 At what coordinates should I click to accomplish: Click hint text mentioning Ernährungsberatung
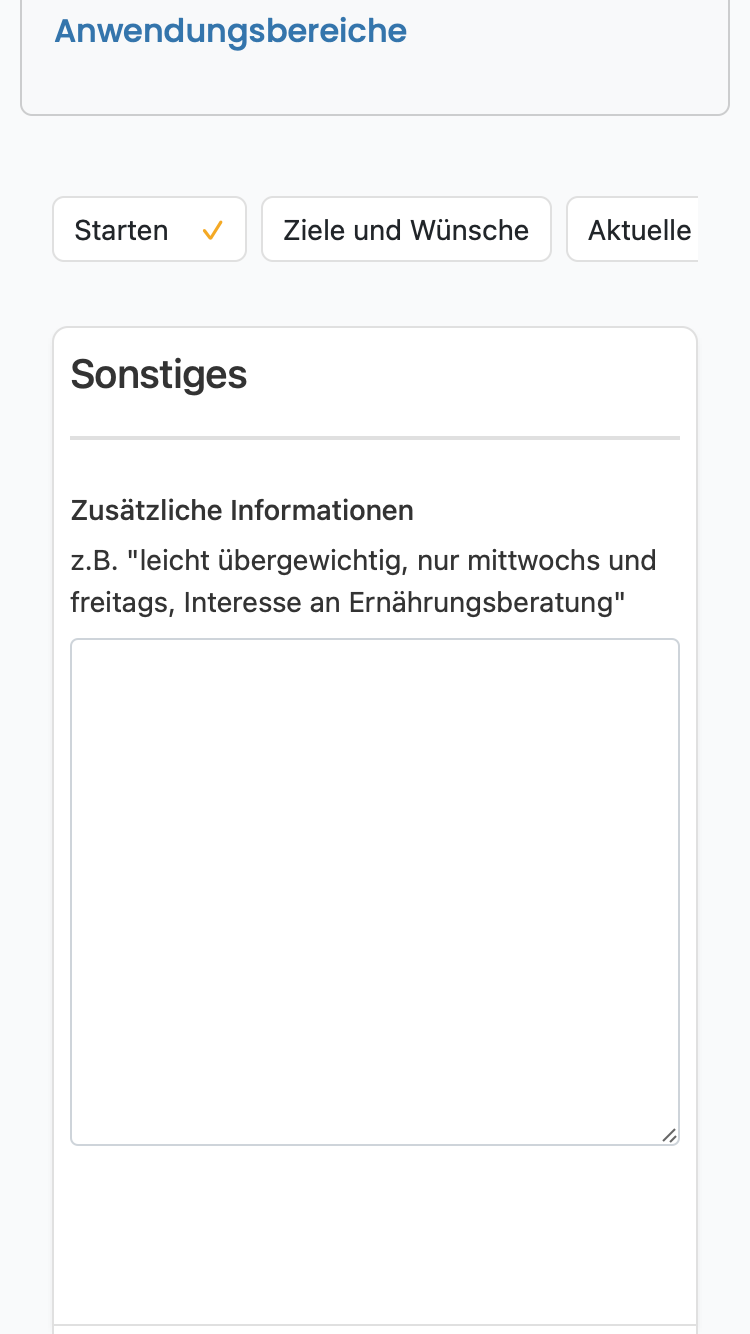pos(348,603)
